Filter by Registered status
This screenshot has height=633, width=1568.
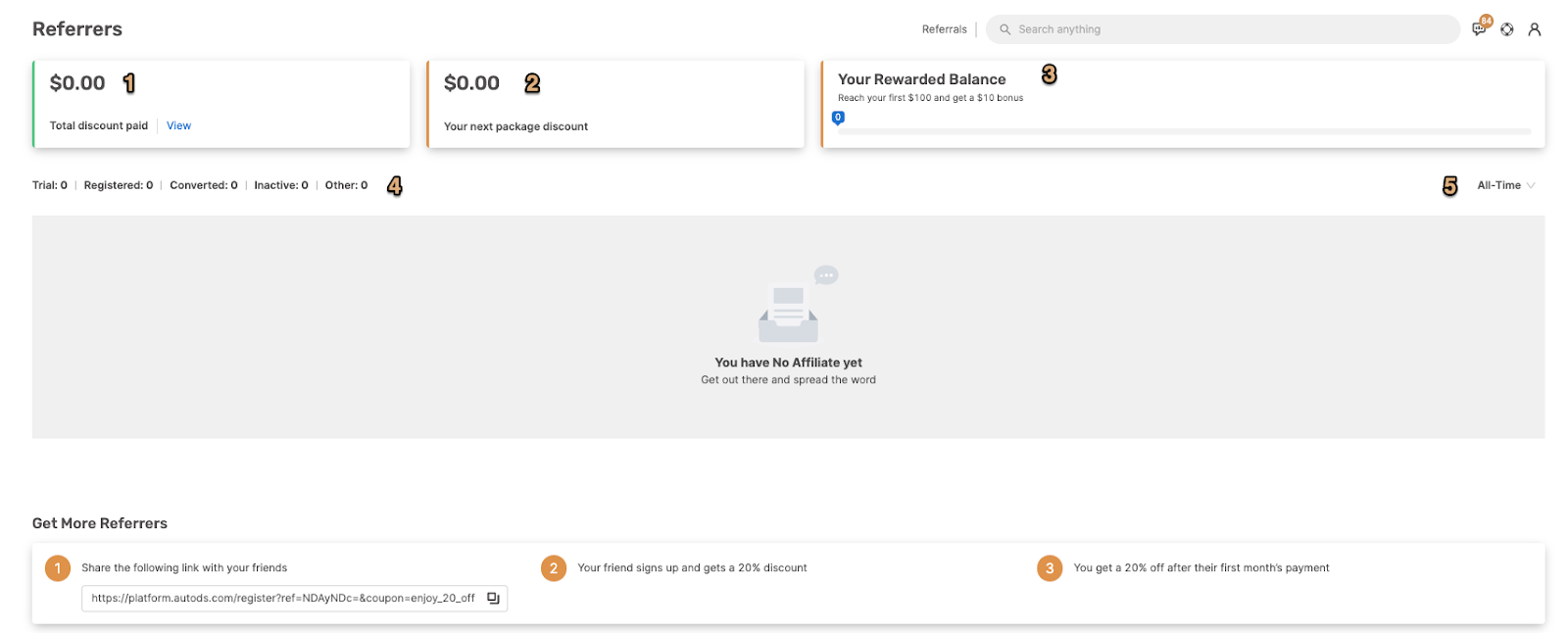pos(119,185)
